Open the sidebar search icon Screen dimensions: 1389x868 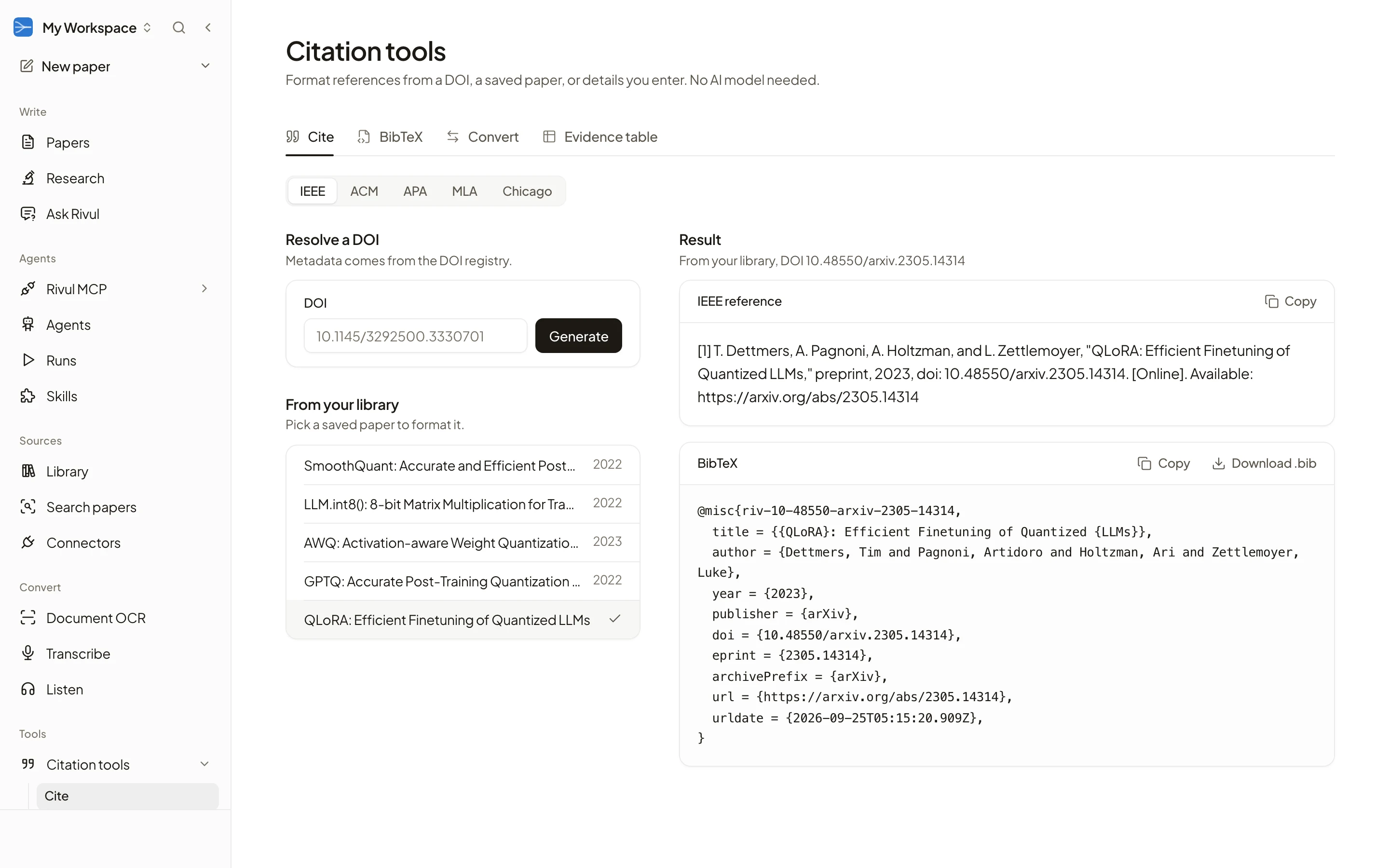[x=178, y=27]
